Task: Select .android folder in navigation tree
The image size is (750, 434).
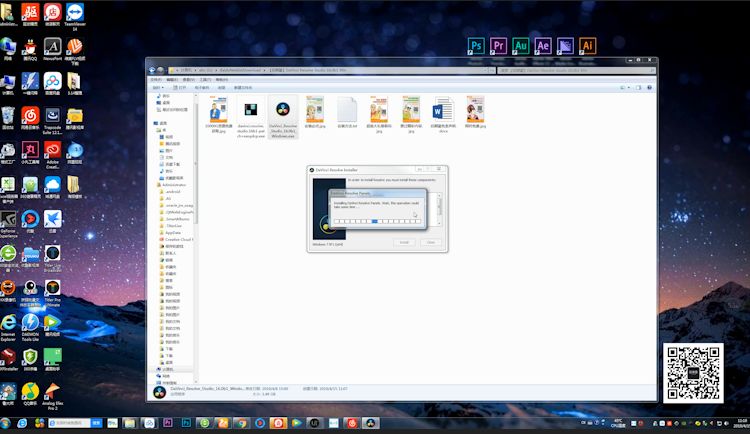Action: pyautogui.click(x=170, y=191)
